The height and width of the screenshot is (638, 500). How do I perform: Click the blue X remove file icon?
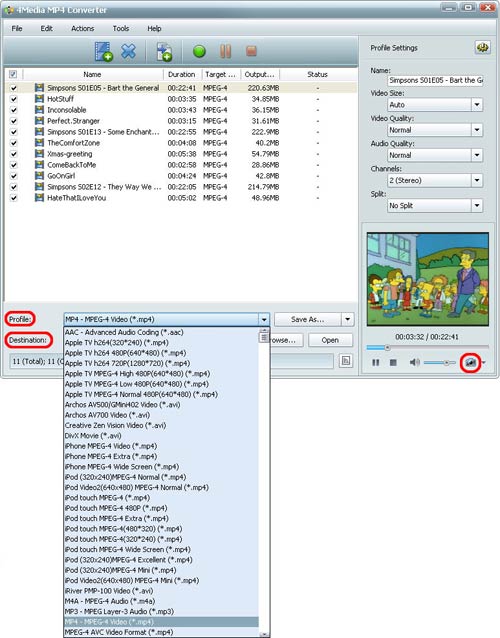[x=129, y=51]
